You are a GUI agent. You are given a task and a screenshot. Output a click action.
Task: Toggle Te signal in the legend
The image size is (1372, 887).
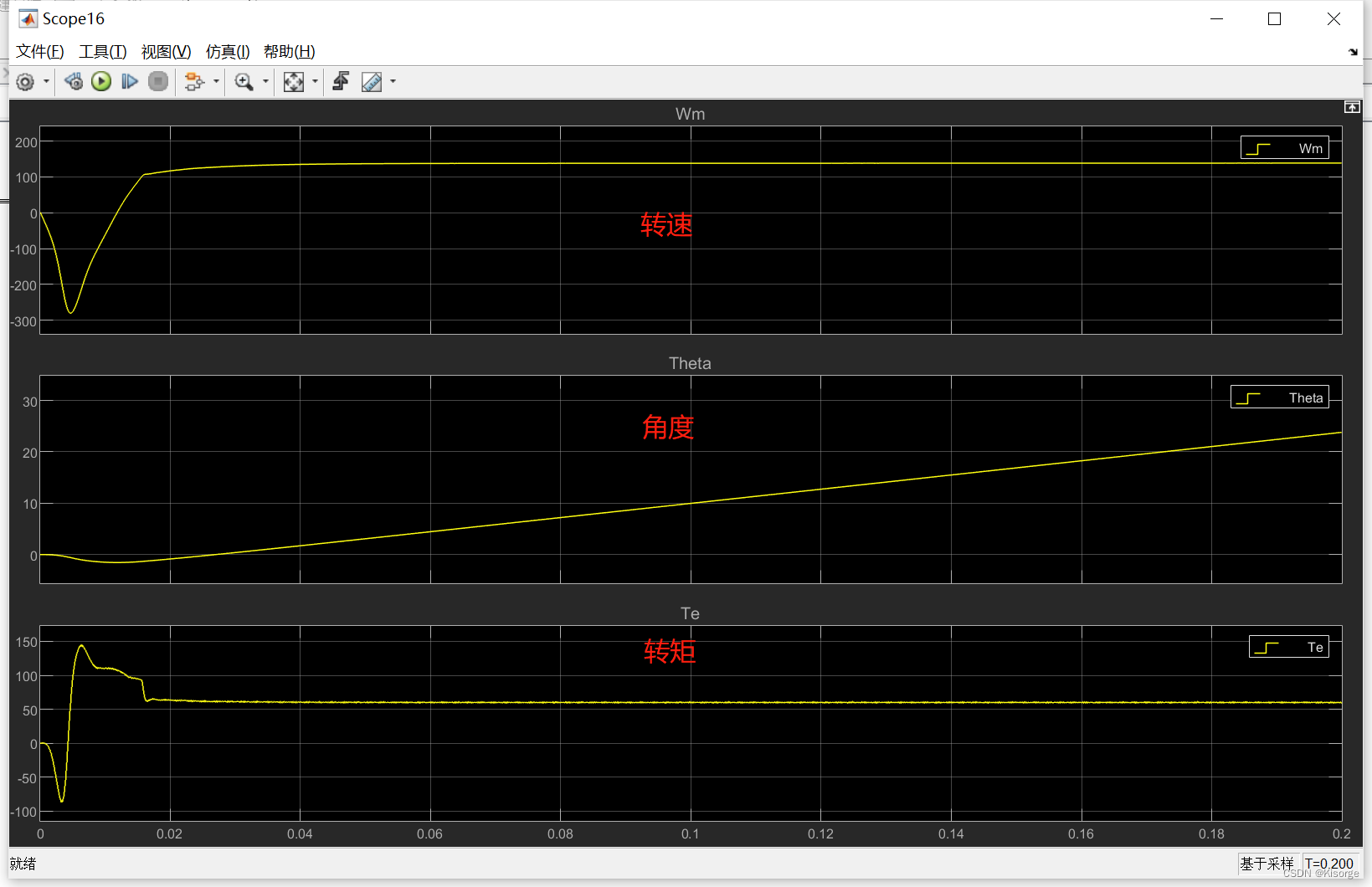pyautogui.click(x=1288, y=647)
